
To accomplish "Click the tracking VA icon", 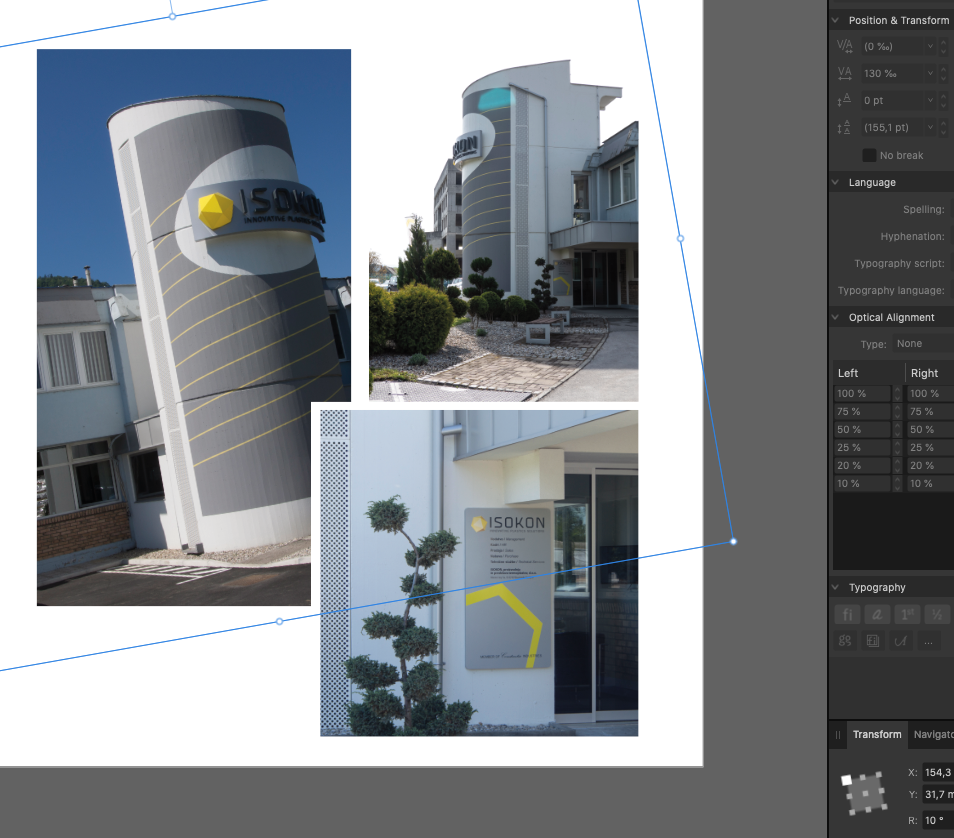I will pos(844,74).
